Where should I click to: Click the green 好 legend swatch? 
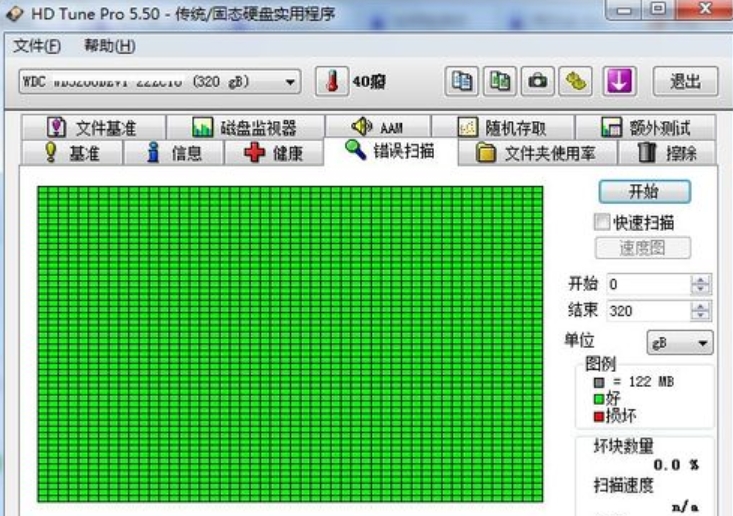coord(599,399)
